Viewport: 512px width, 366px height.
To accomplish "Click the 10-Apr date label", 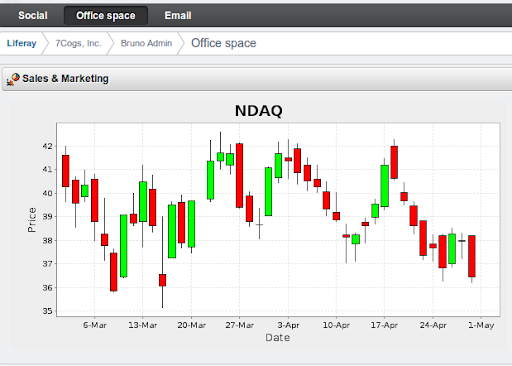I will tap(336, 325).
